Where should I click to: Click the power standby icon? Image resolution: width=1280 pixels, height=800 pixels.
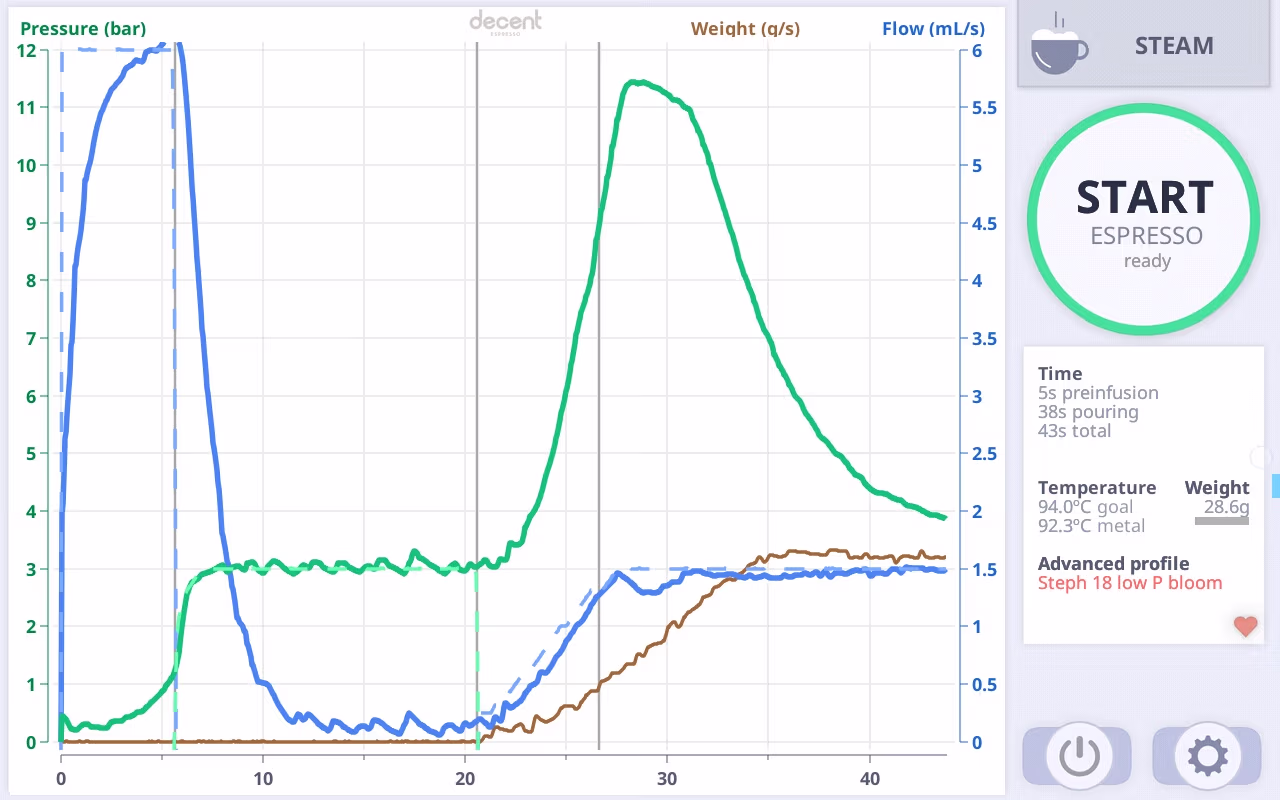coord(1079,757)
